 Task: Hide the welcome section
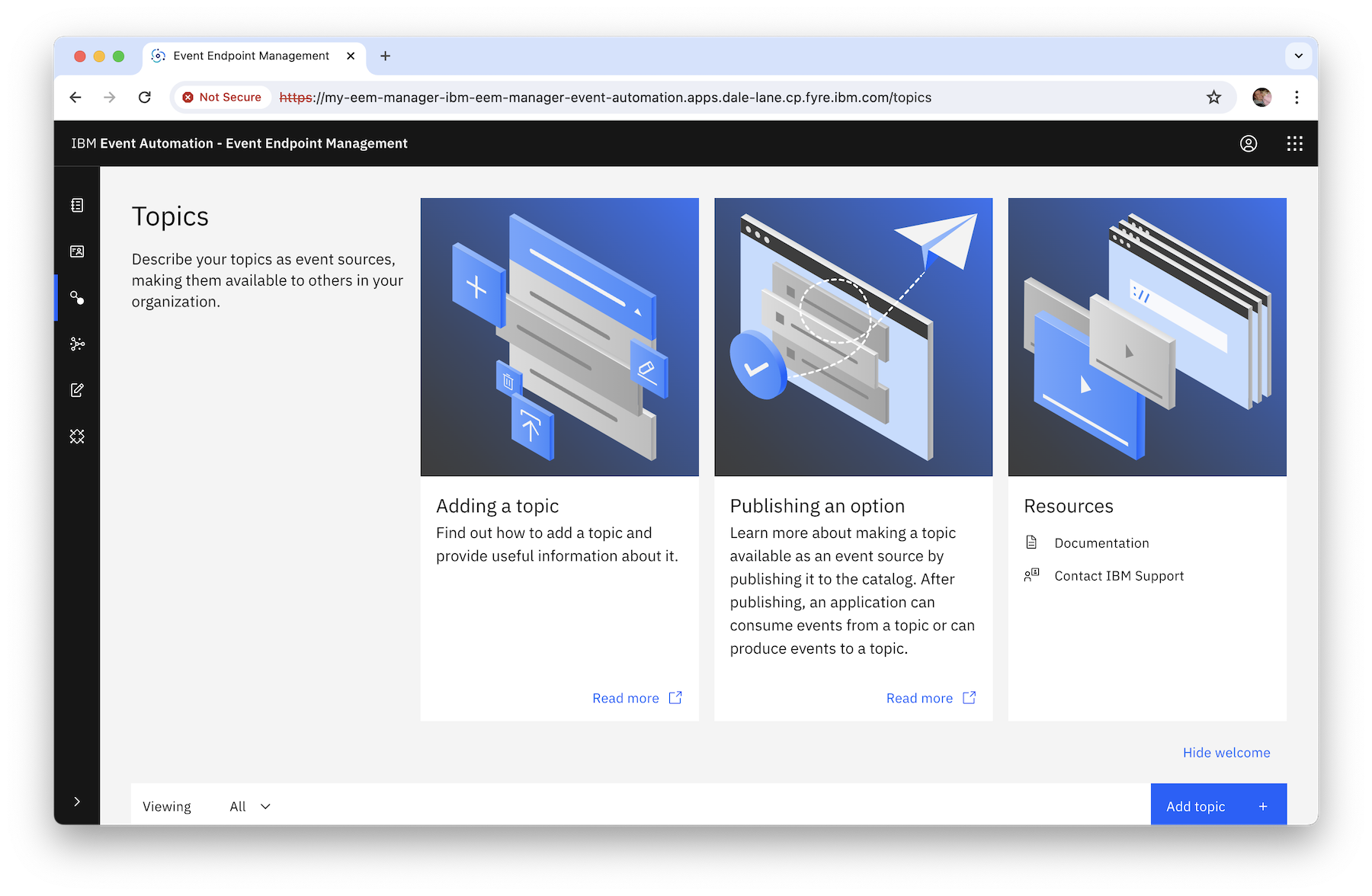click(1226, 753)
